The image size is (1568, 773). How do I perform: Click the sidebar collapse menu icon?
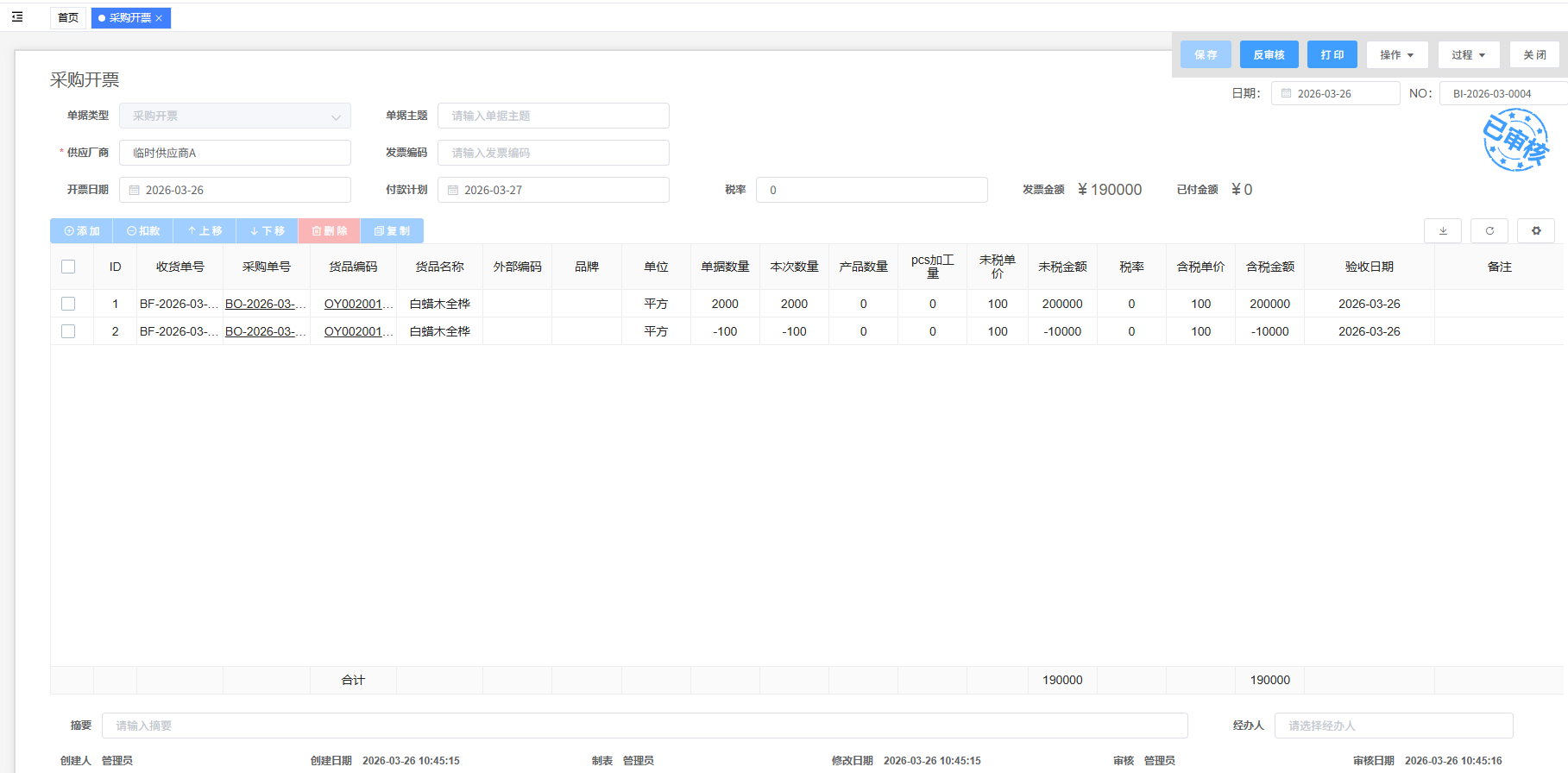tap(17, 17)
